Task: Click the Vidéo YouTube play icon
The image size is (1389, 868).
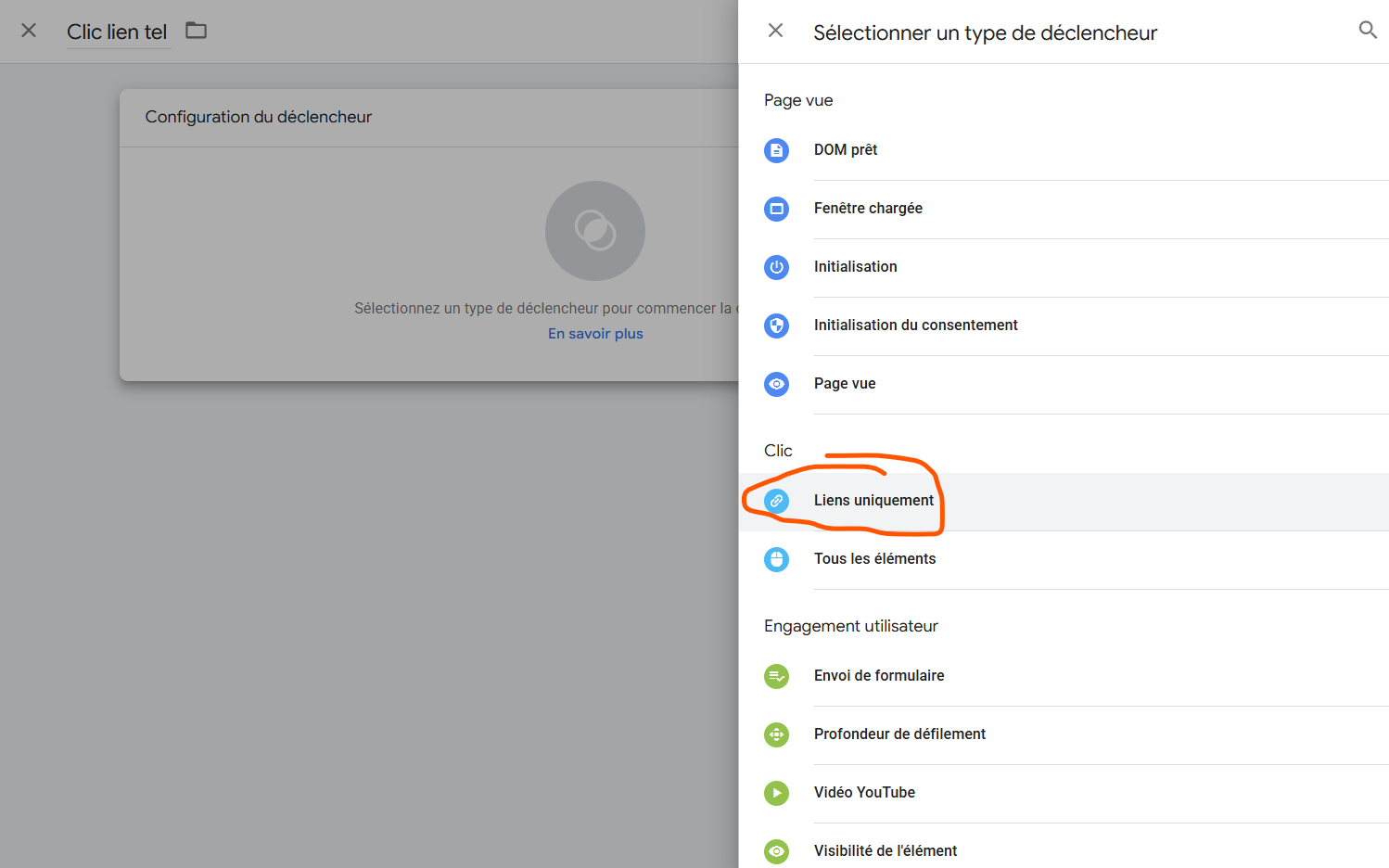Action: (776, 793)
